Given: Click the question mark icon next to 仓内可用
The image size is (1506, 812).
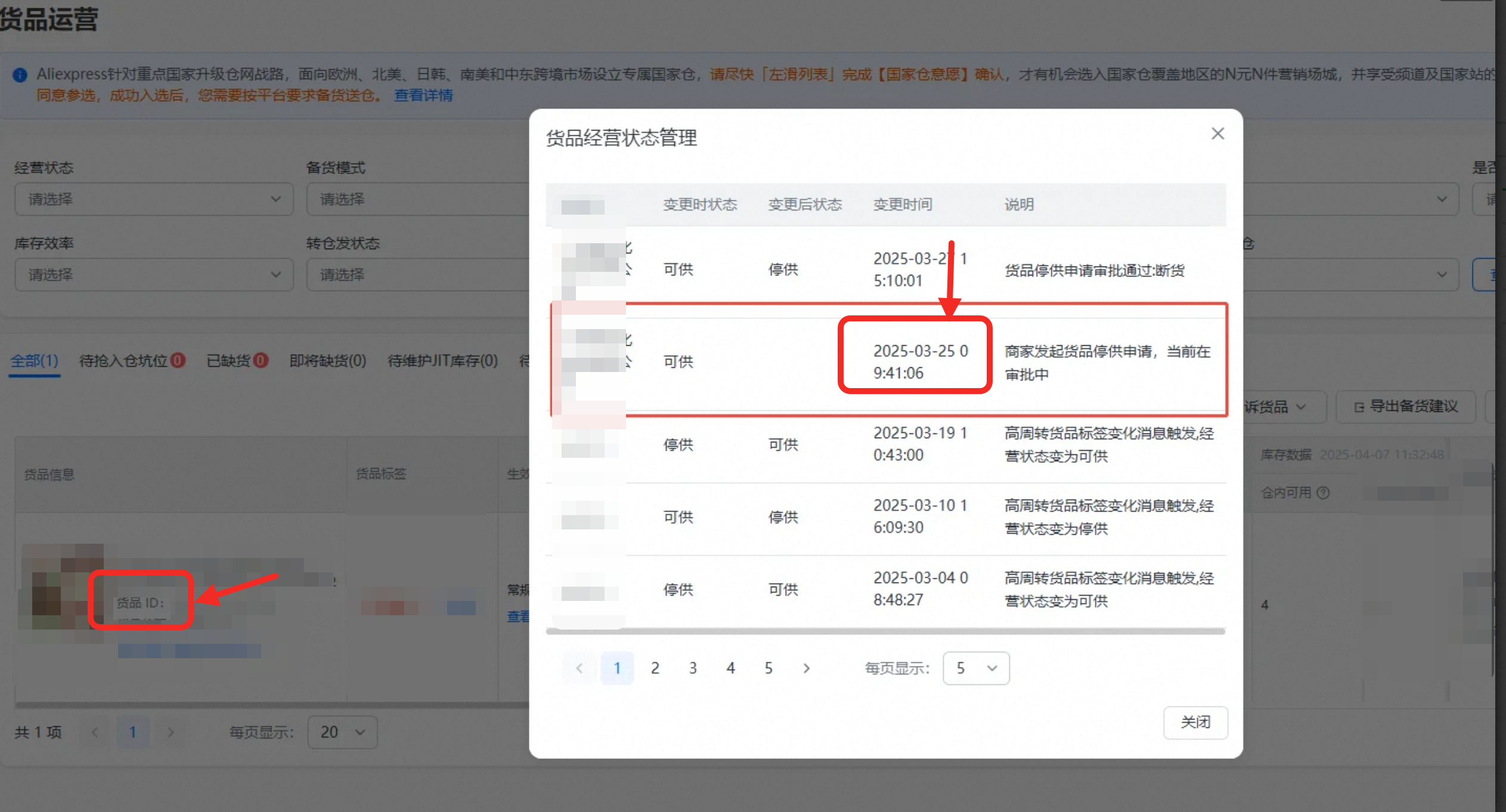Looking at the screenshot, I should coord(1324,492).
